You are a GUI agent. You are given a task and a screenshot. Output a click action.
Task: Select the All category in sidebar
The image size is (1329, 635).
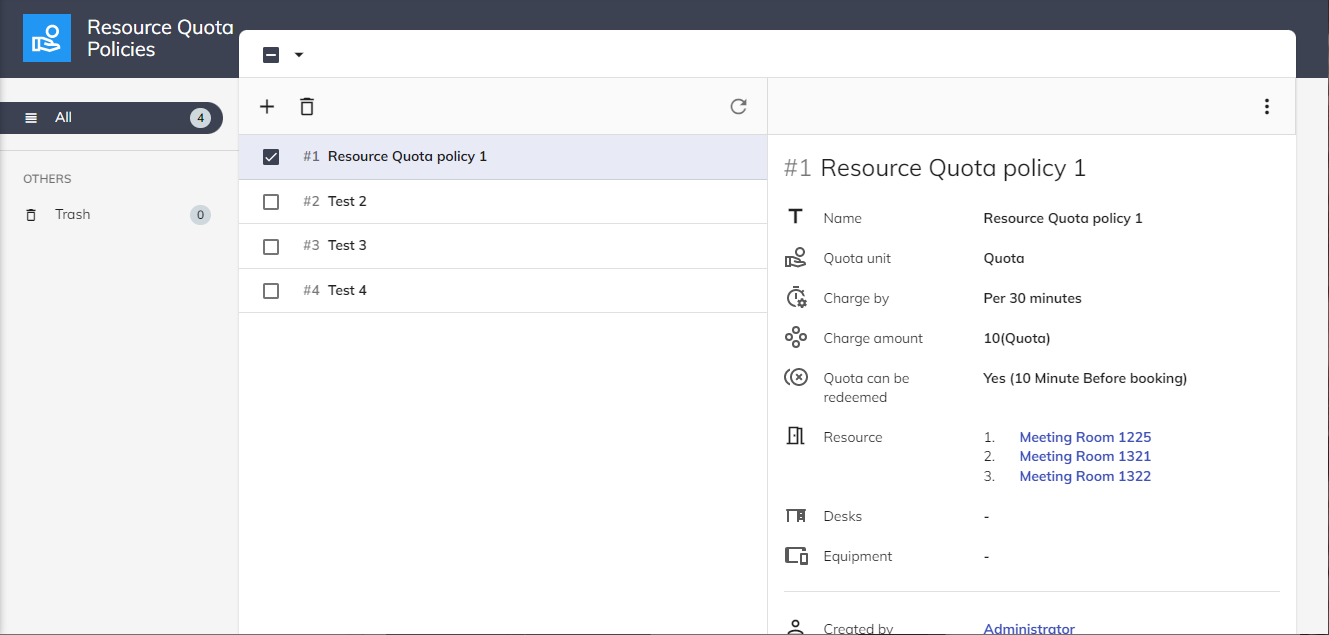[64, 118]
